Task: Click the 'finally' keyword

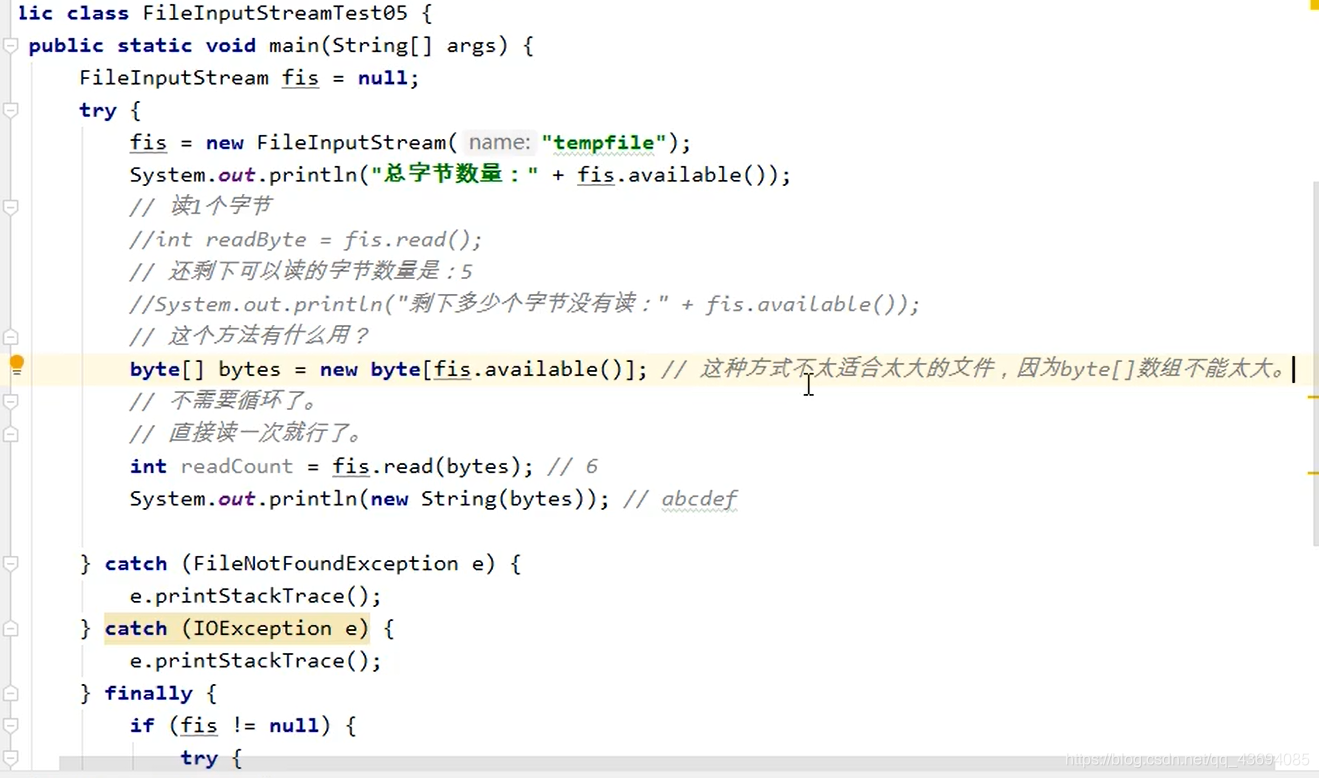Action: [149, 693]
